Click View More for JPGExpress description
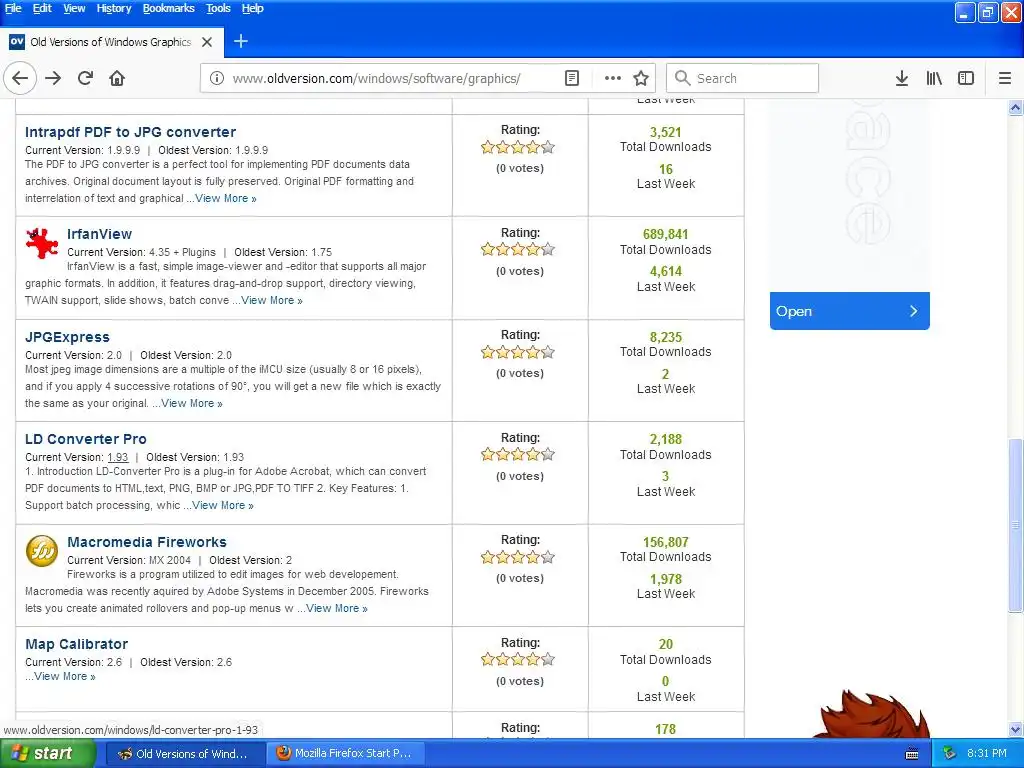The image size is (1024, 768). (x=192, y=404)
